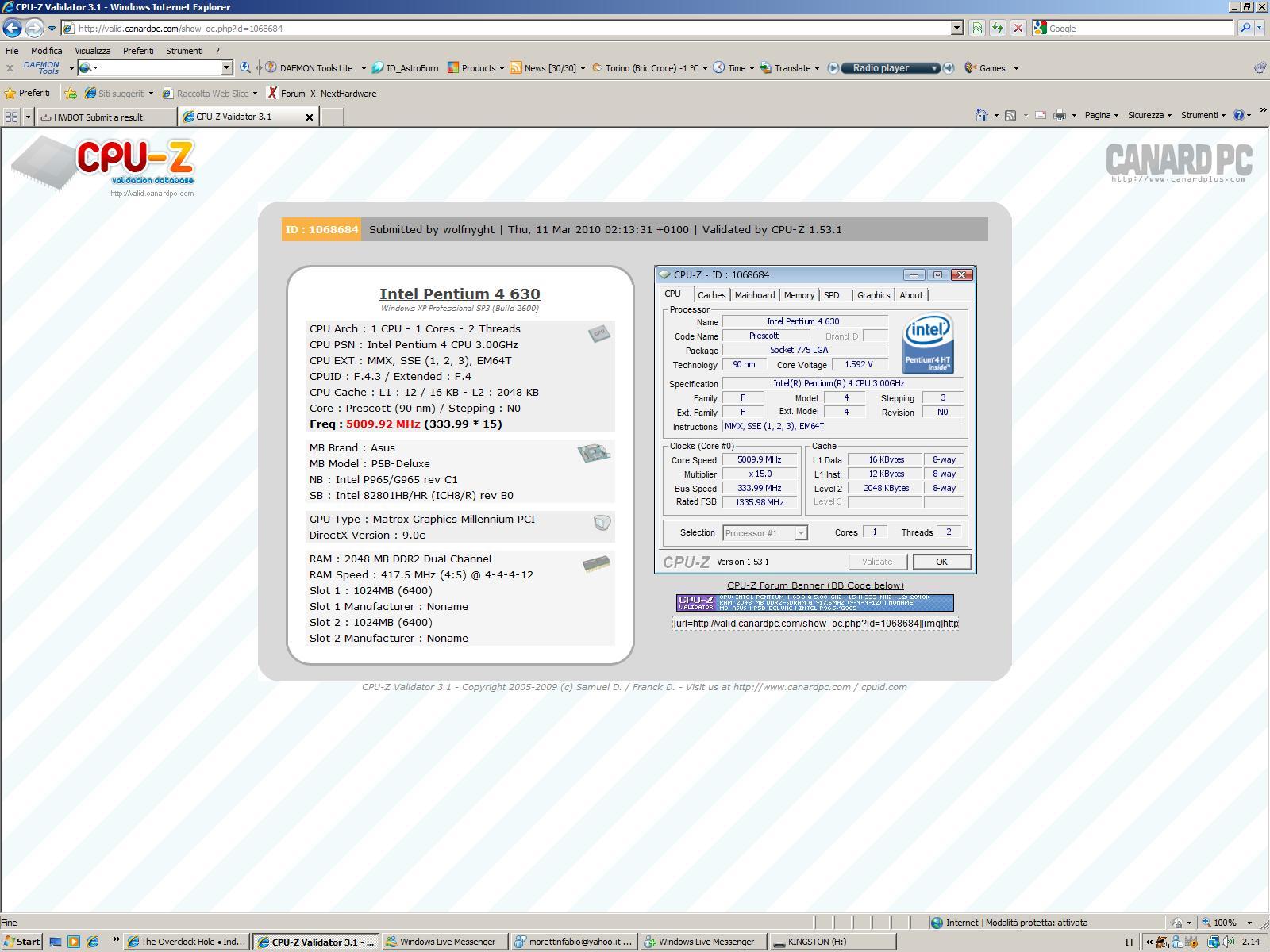Open the News [30/30] RSS feed

[x=547, y=68]
